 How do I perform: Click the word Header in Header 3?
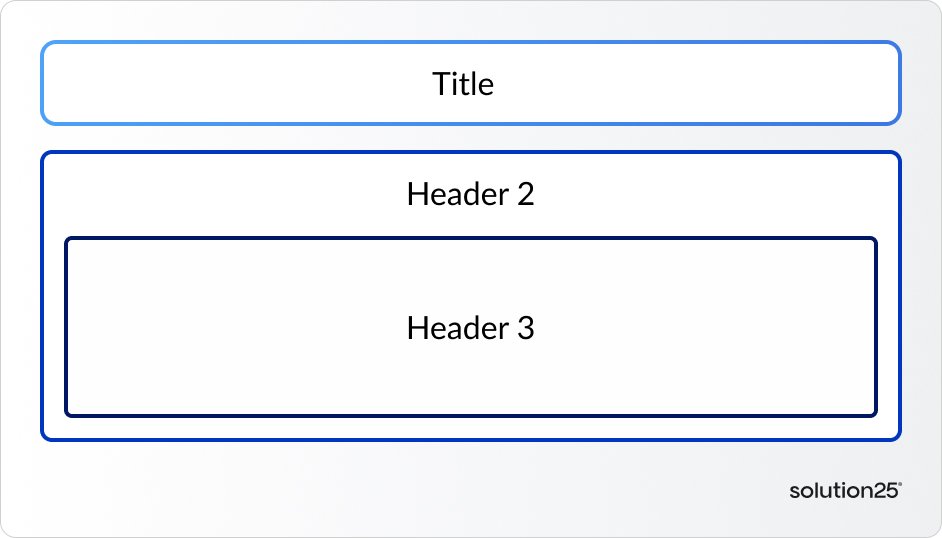[455, 328]
